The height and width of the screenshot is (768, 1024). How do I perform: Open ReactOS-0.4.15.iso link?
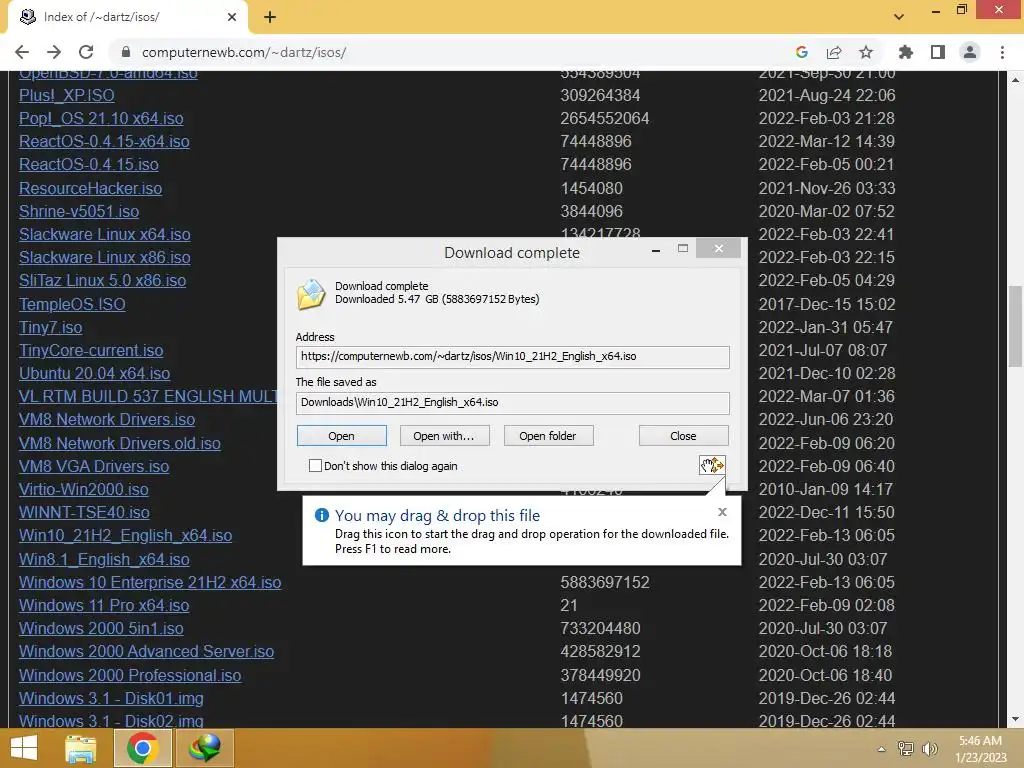click(89, 164)
